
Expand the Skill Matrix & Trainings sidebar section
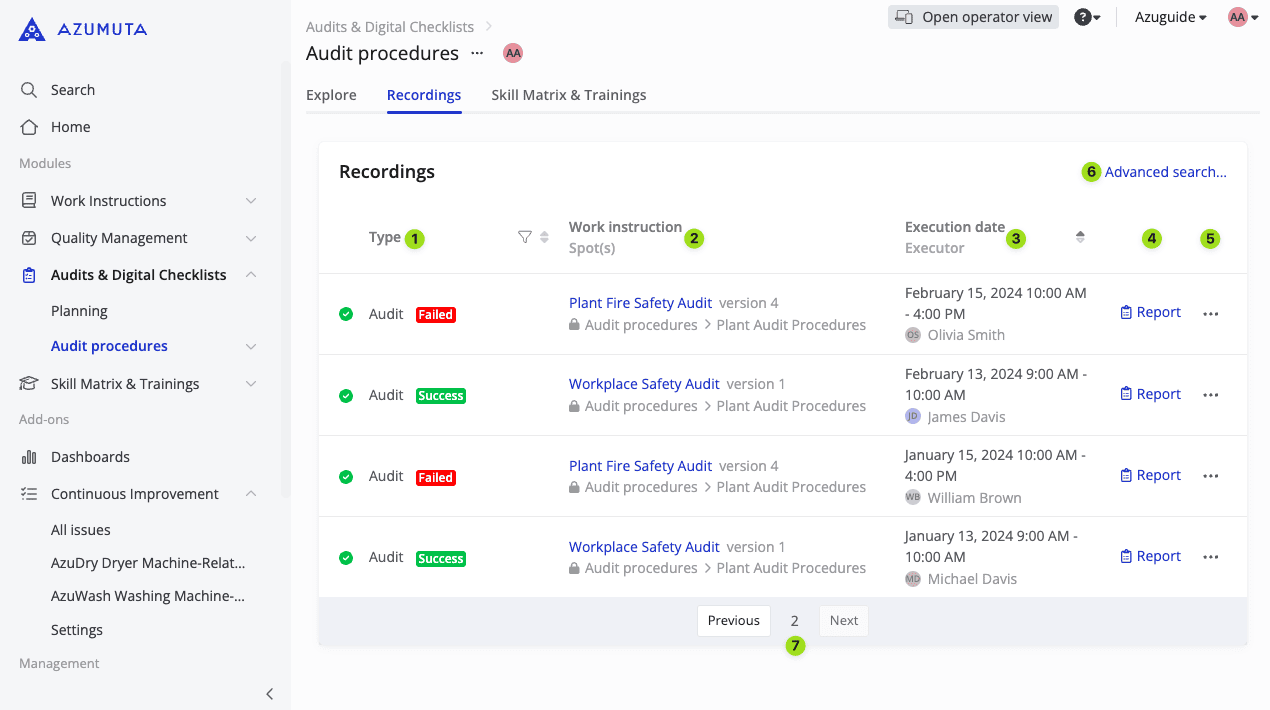coord(250,383)
